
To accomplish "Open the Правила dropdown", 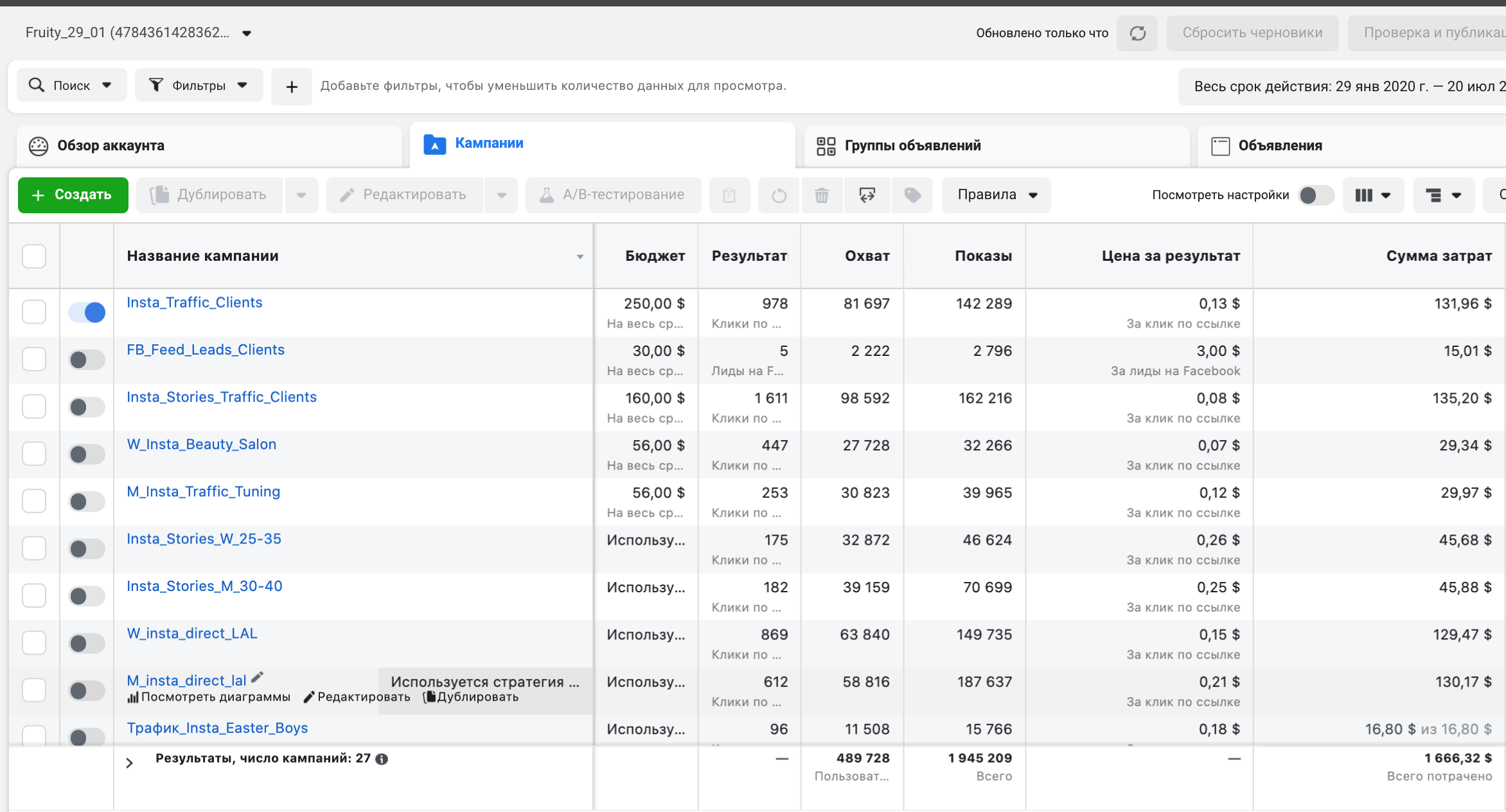I will click(x=997, y=195).
